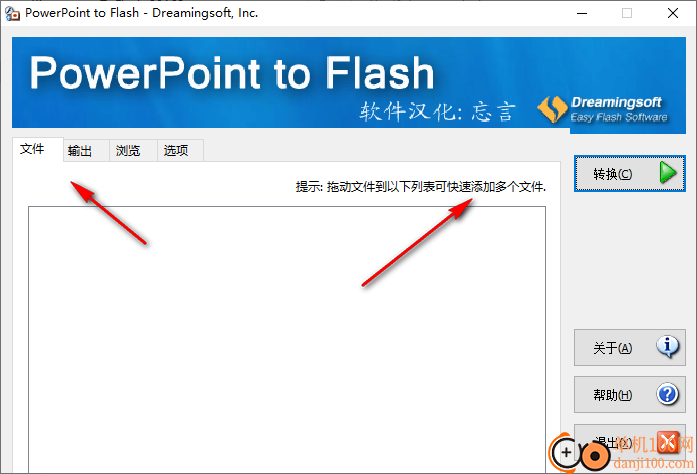
Task: Open 帮助(H) help
Action: [629, 395]
